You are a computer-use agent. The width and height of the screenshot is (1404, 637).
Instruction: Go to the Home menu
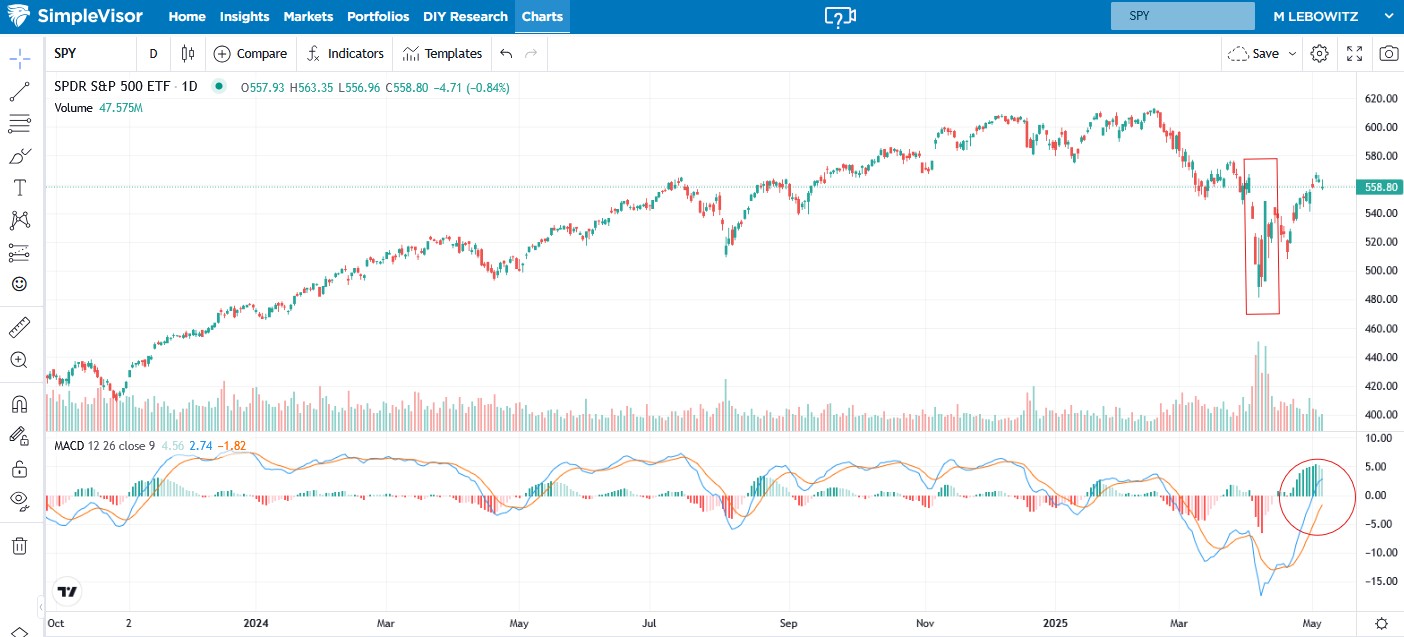(187, 16)
